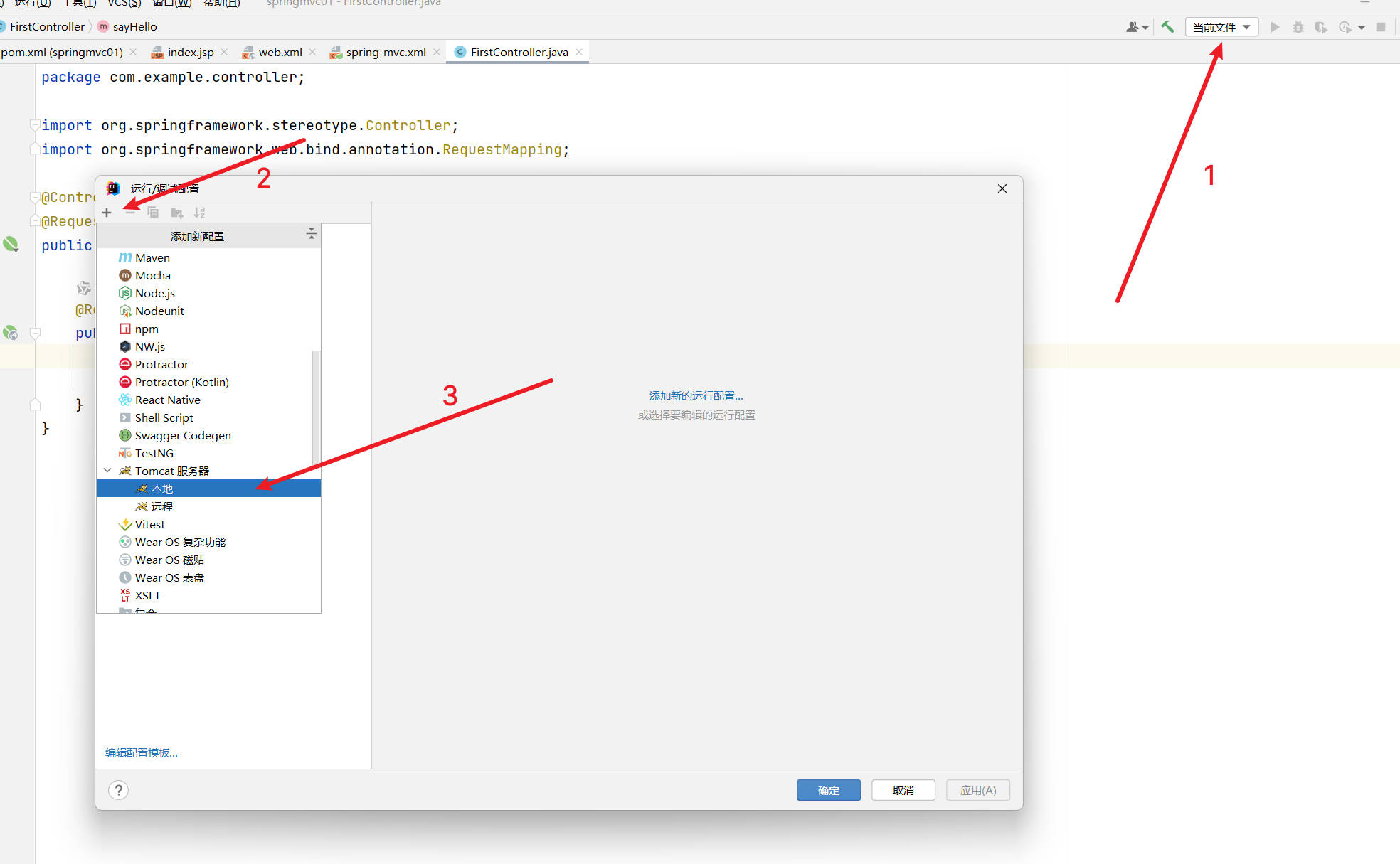1400x864 pixels.
Task: Select 远程 under Tomcat 服务器
Action: (x=162, y=506)
